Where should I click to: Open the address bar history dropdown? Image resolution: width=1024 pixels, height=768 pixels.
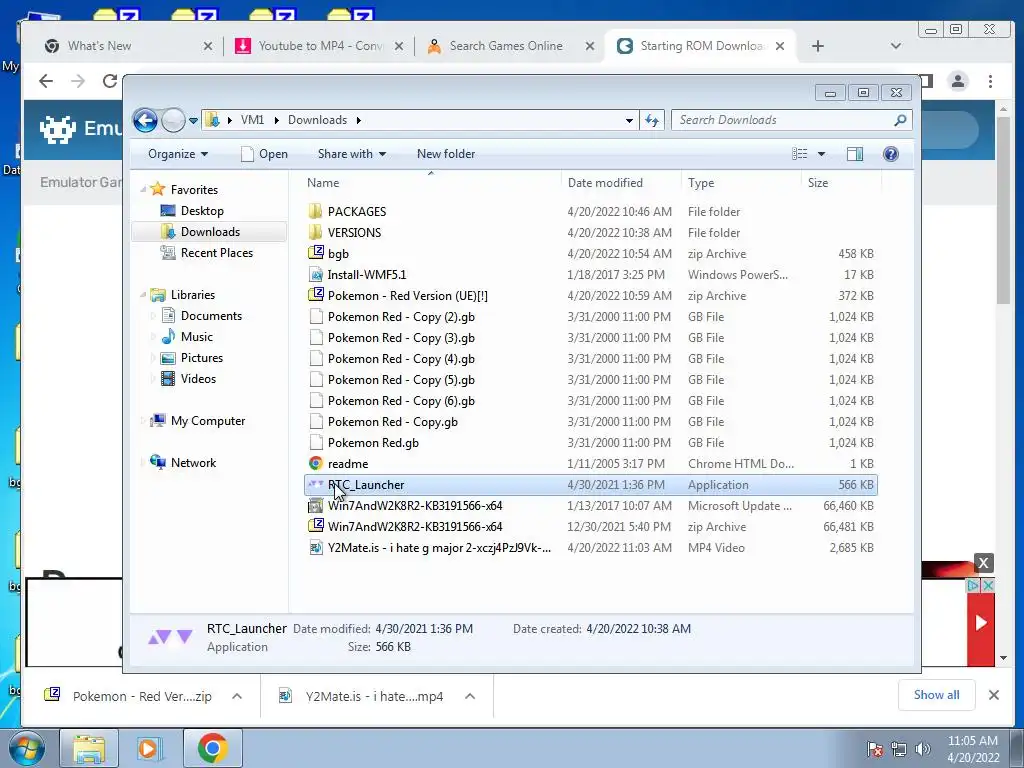click(629, 120)
